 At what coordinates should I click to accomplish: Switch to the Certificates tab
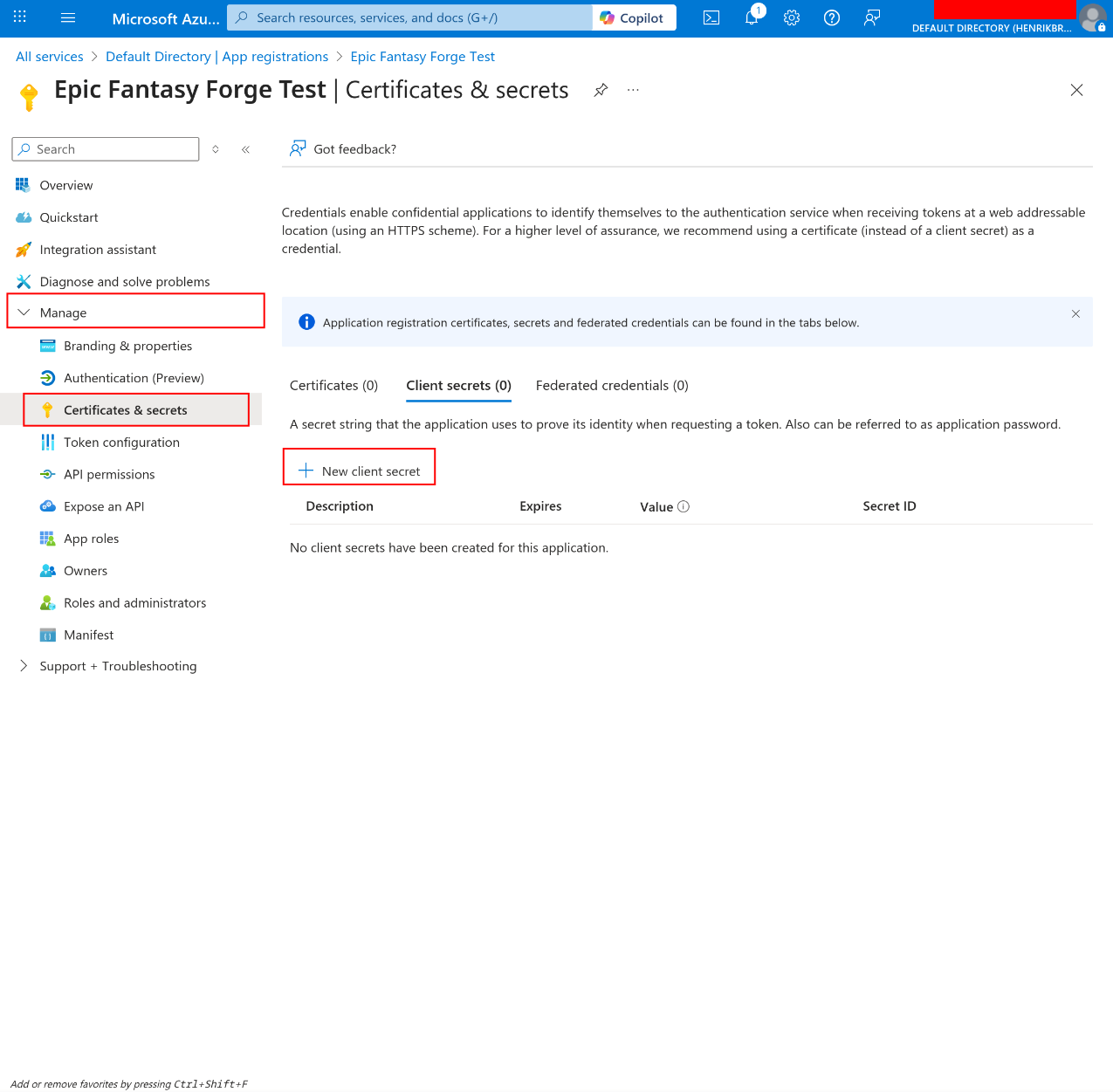(333, 385)
